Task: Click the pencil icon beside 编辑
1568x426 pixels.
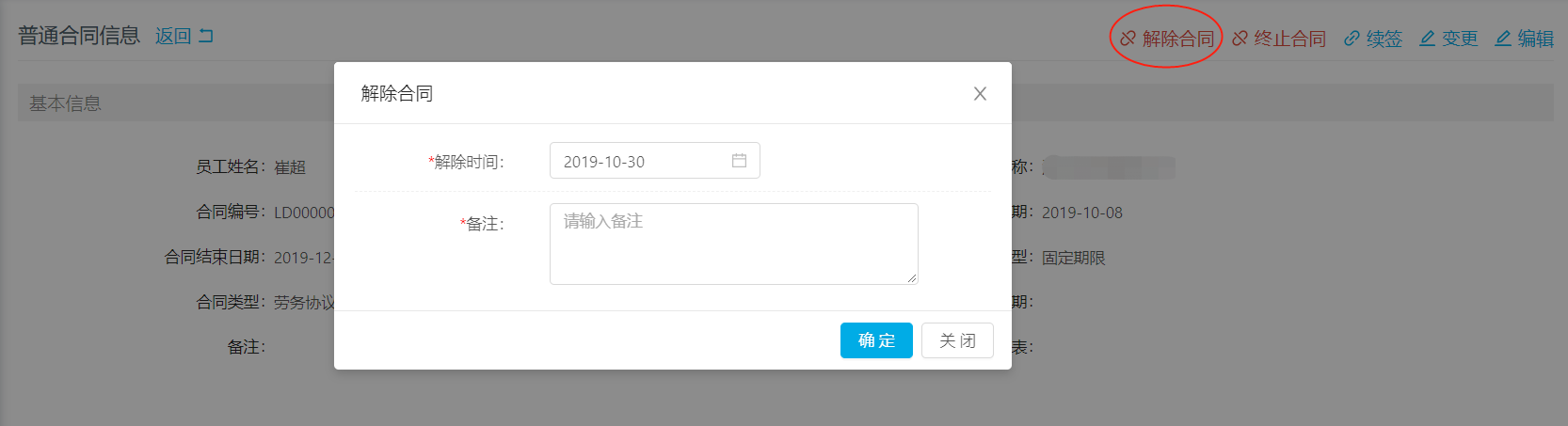Action: 1503,39
